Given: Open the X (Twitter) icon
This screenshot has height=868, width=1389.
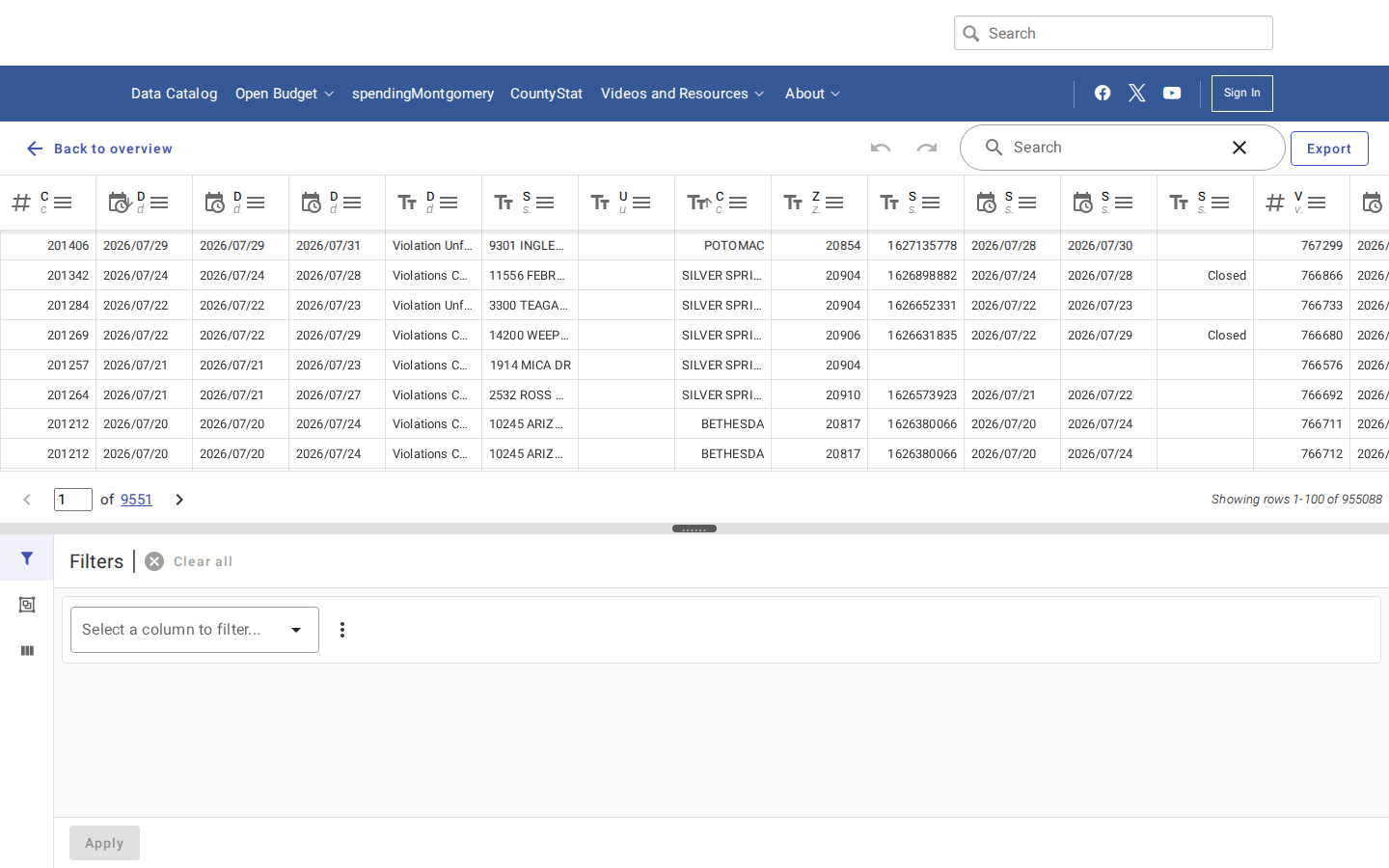Looking at the screenshot, I should click(1137, 93).
